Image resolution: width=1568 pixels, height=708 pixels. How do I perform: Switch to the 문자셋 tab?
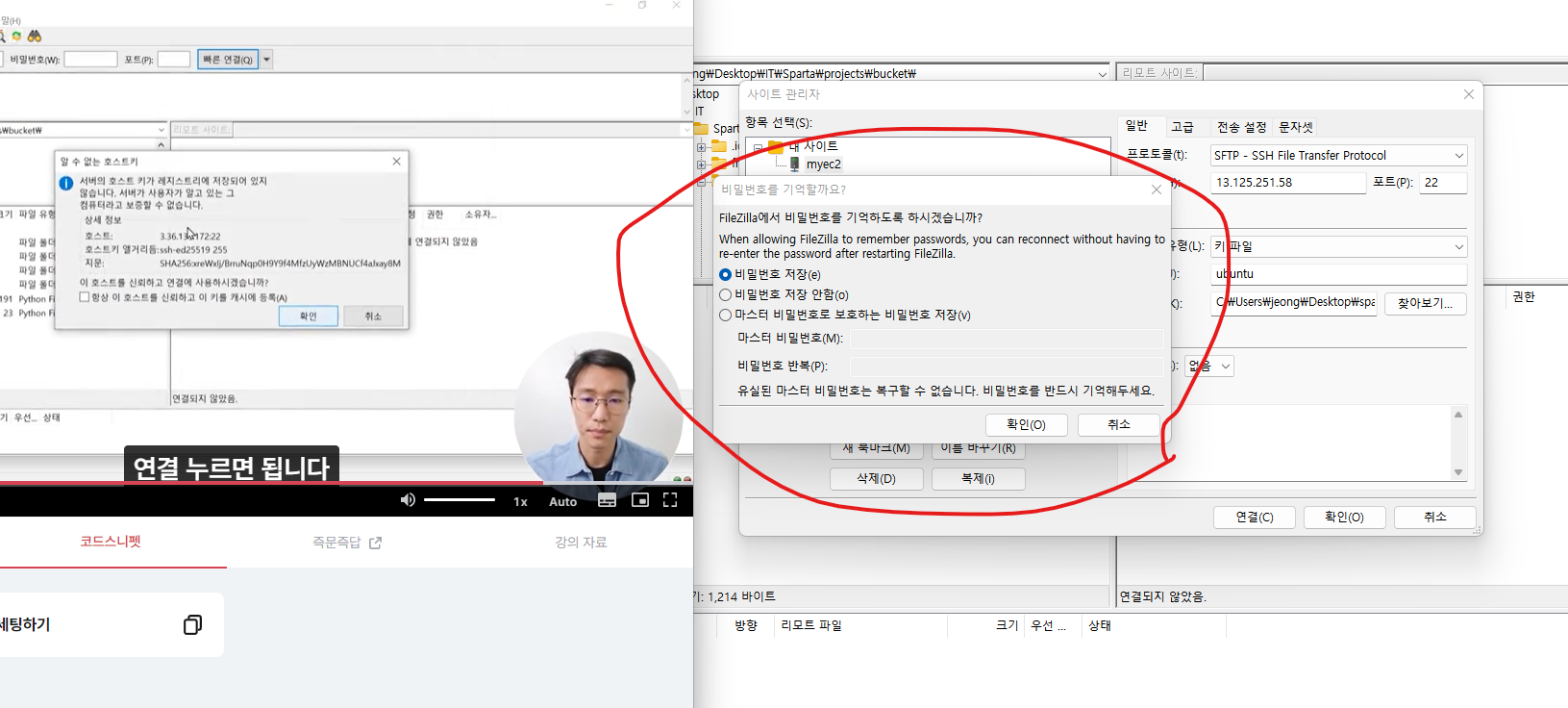pyautogui.click(x=1295, y=127)
